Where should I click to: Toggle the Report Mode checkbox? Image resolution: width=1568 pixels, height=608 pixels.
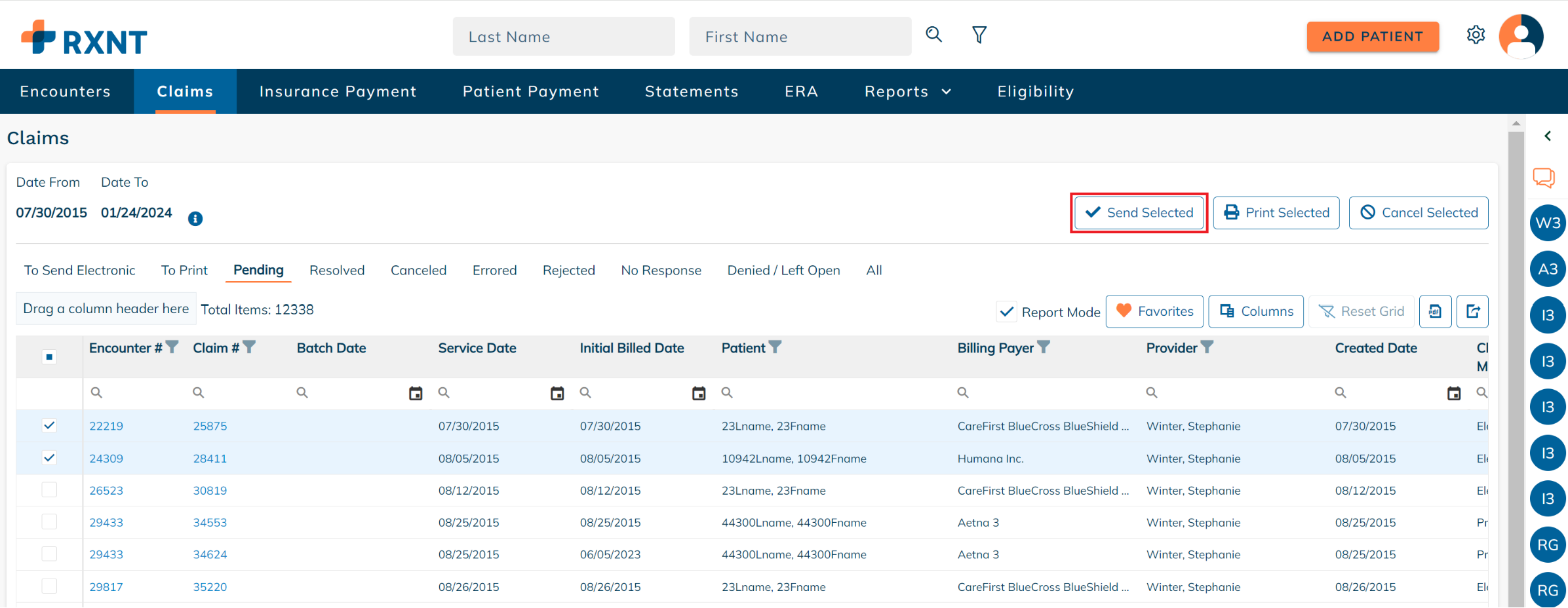coord(1007,312)
